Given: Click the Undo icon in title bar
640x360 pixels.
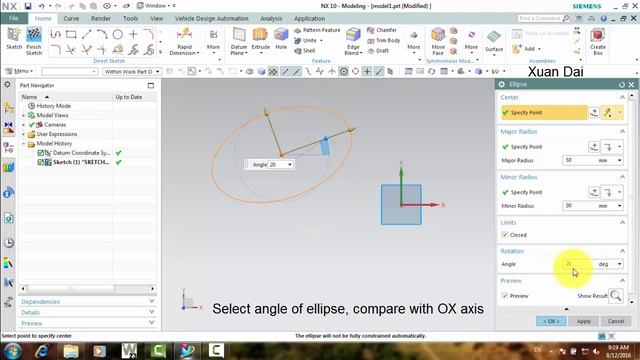Looking at the screenshot, I should click(x=42, y=6).
